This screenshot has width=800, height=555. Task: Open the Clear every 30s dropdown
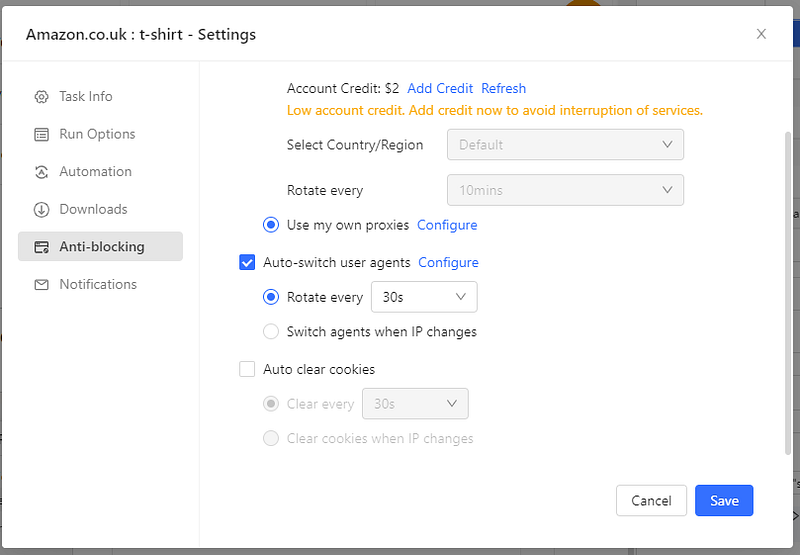point(415,403)
